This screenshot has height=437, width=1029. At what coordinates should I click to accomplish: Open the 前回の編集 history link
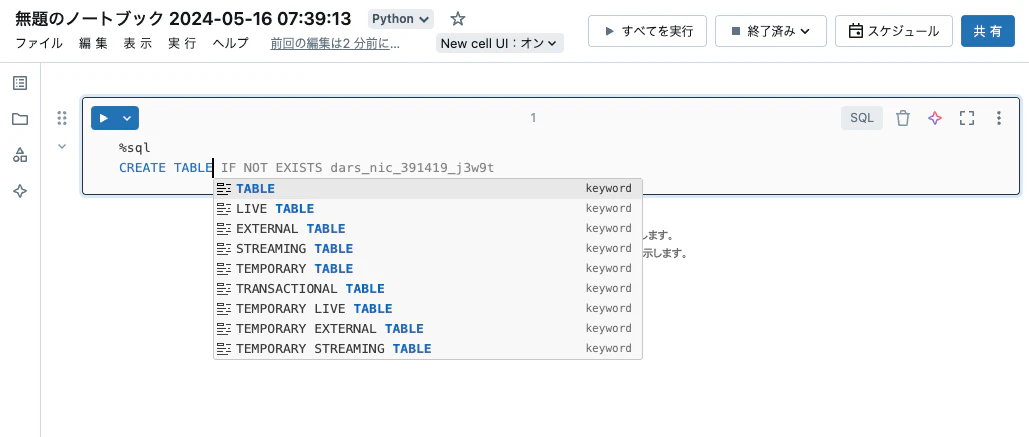(x=335, y=44)
